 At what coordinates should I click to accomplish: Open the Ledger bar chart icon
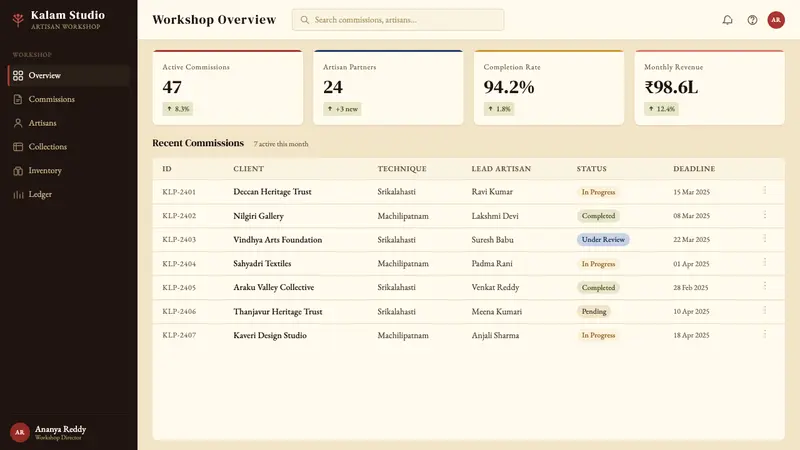click(x=18, y=194)
